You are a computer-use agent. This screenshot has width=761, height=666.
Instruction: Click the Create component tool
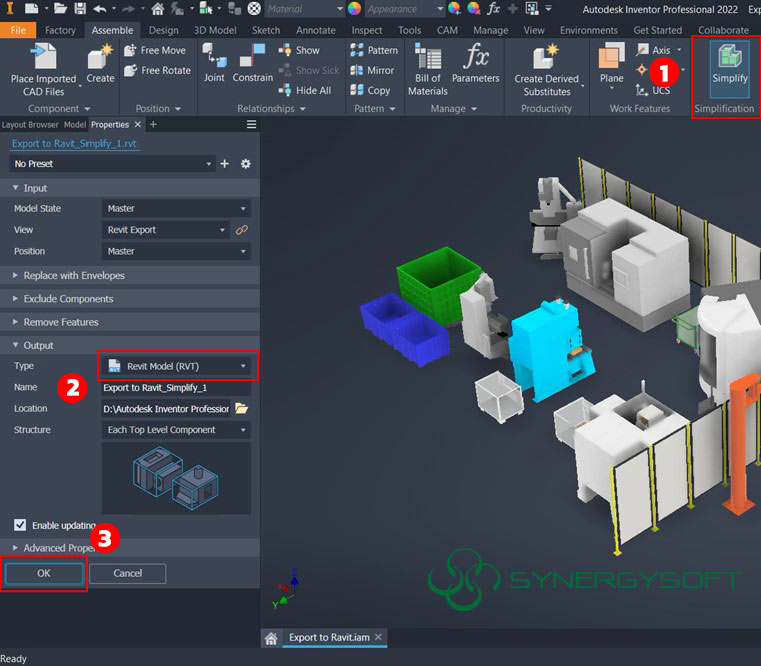[100, 64]
